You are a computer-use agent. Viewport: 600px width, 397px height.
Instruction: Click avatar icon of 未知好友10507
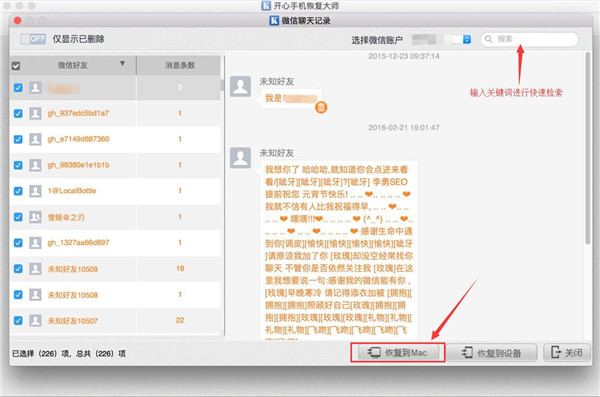pos(35,320)
